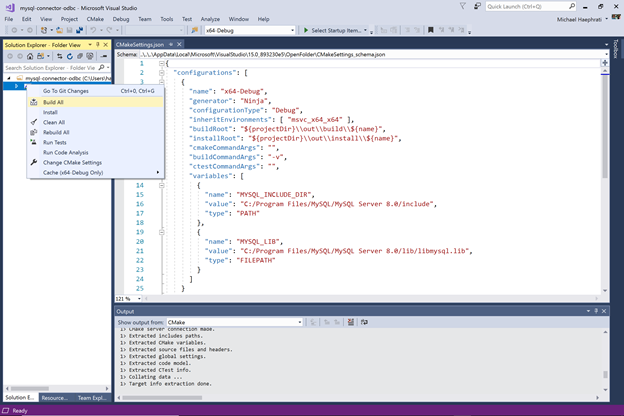
Task: Click Sync with Active Document icon
Action: click(59, 56)
